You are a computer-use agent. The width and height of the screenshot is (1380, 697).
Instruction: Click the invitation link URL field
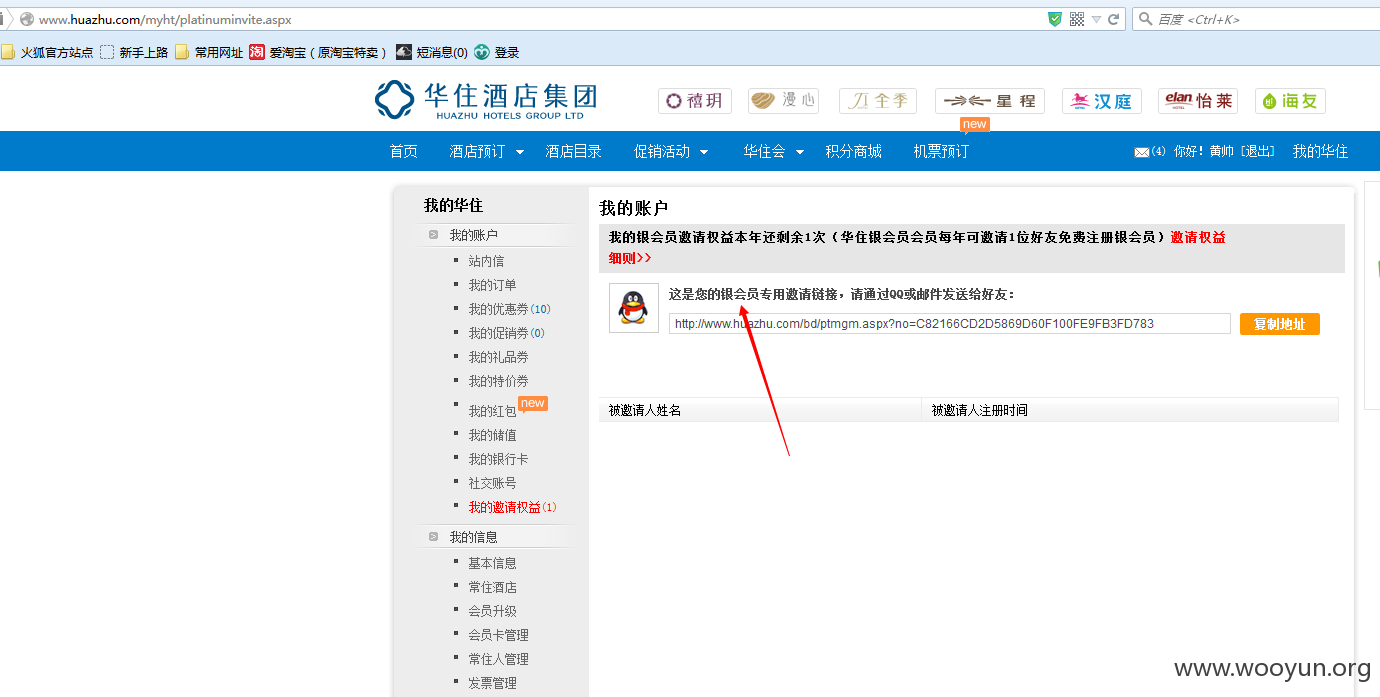tap(950, 324)
